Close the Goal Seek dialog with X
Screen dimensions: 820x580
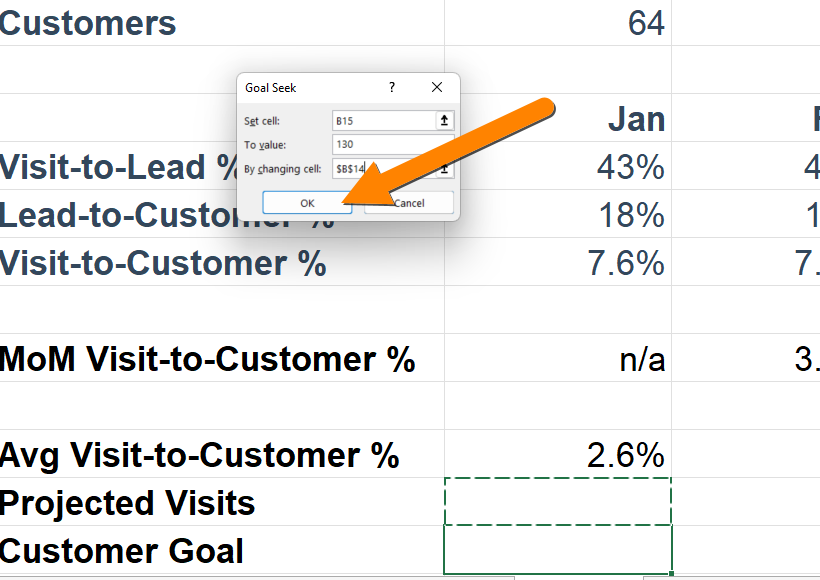tap(437, 87)
